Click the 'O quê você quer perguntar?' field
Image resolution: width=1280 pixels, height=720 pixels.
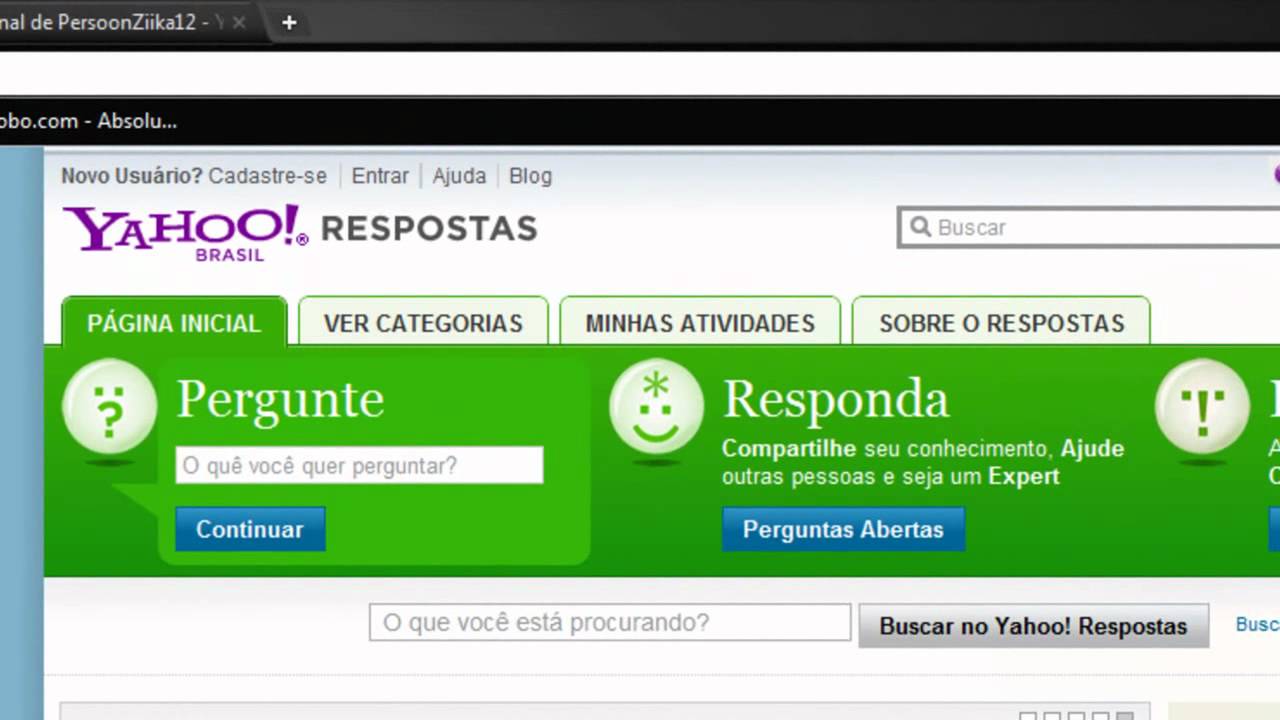click(x=359, y=465)
